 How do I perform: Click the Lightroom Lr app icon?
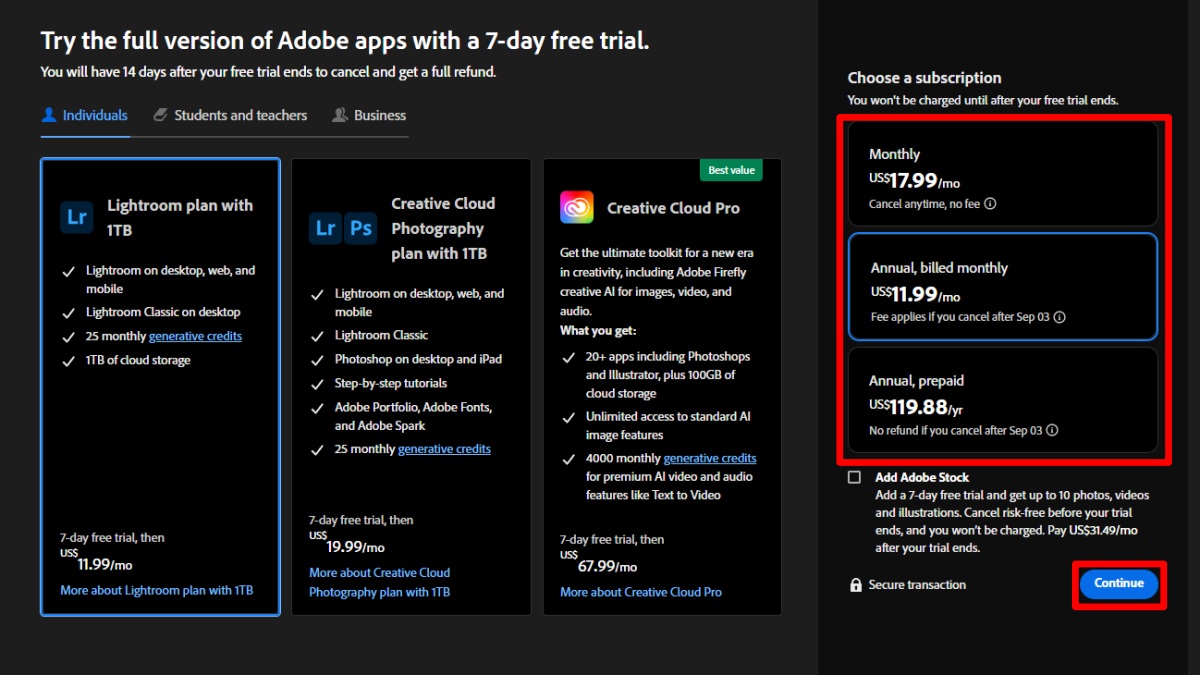point(77,216)
